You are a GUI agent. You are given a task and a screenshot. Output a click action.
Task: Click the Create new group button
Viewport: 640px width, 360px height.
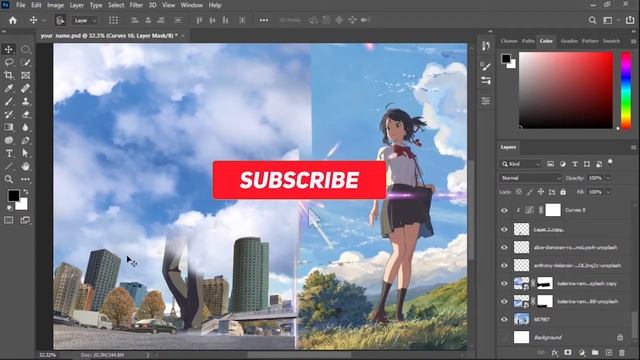point(595,353)
